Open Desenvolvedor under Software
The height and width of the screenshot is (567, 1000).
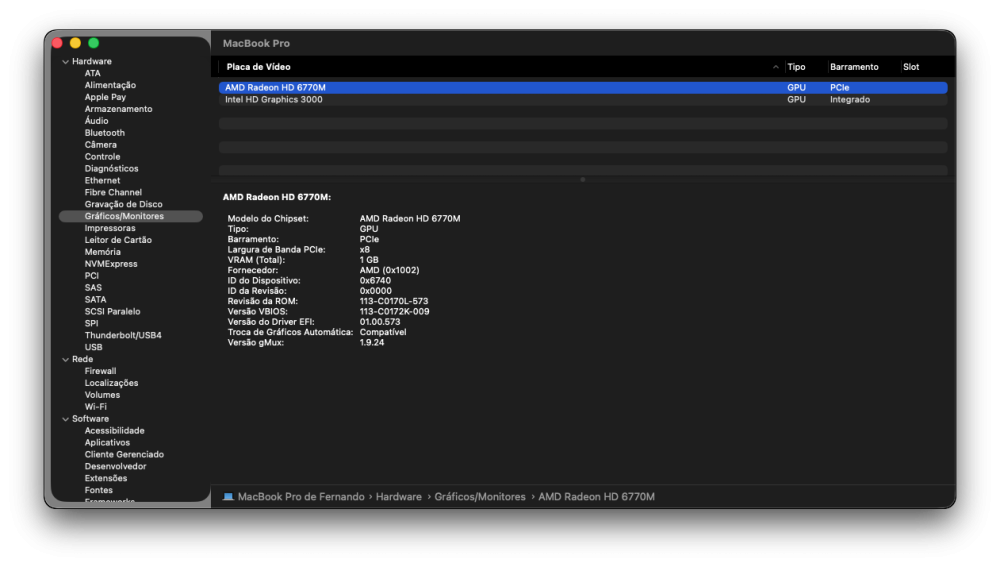pyautogui.click(x=115, y=467)
